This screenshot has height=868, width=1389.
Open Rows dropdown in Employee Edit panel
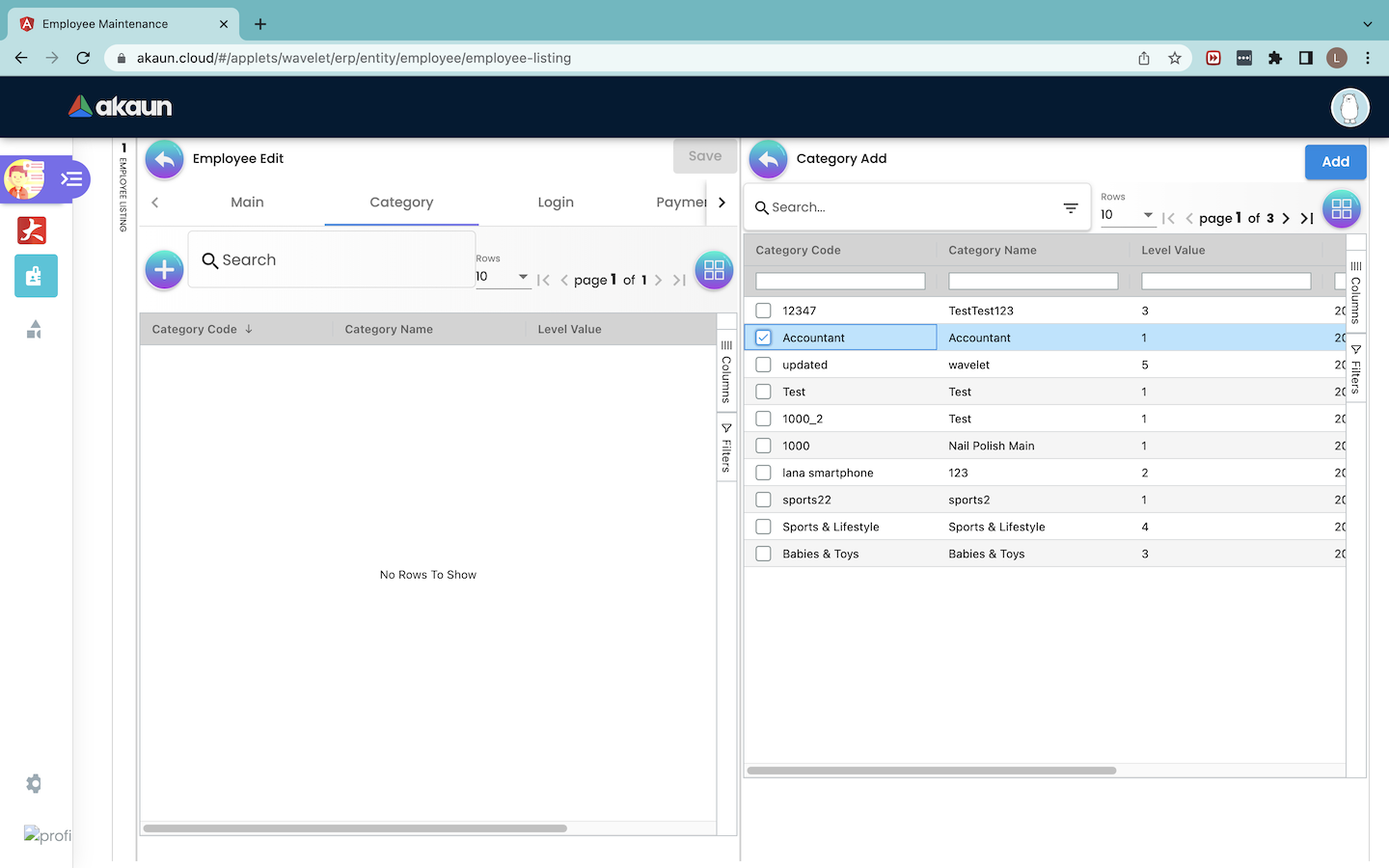(x=503, y=277)
